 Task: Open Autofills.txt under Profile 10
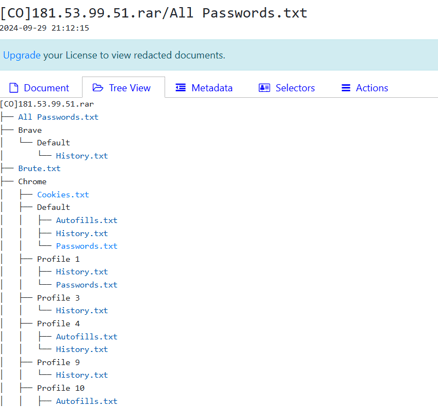click(86, 401)
